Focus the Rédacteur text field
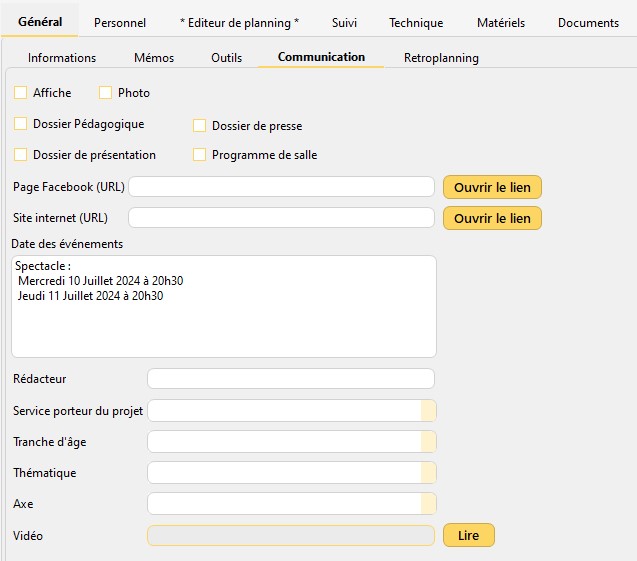Screen dimensions: 637x561 (x=290, y=379)
